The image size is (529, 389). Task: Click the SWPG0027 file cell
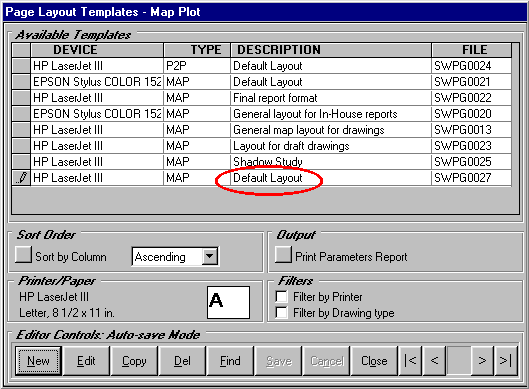471,178
